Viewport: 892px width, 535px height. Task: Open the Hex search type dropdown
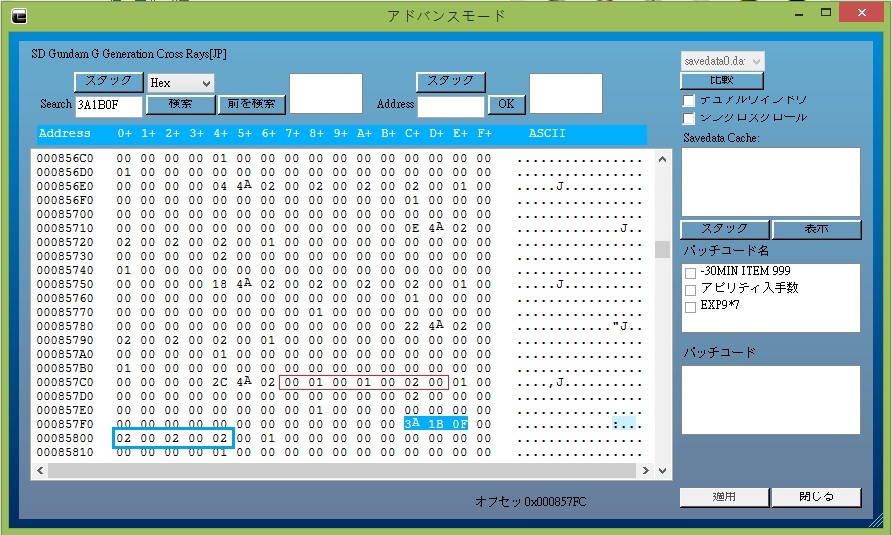pyautogui.click(x=180, y=83)
